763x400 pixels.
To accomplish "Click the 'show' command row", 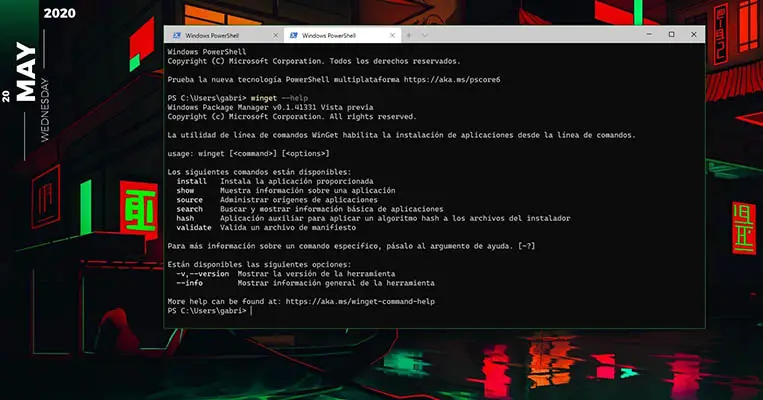I will point(286,190).
